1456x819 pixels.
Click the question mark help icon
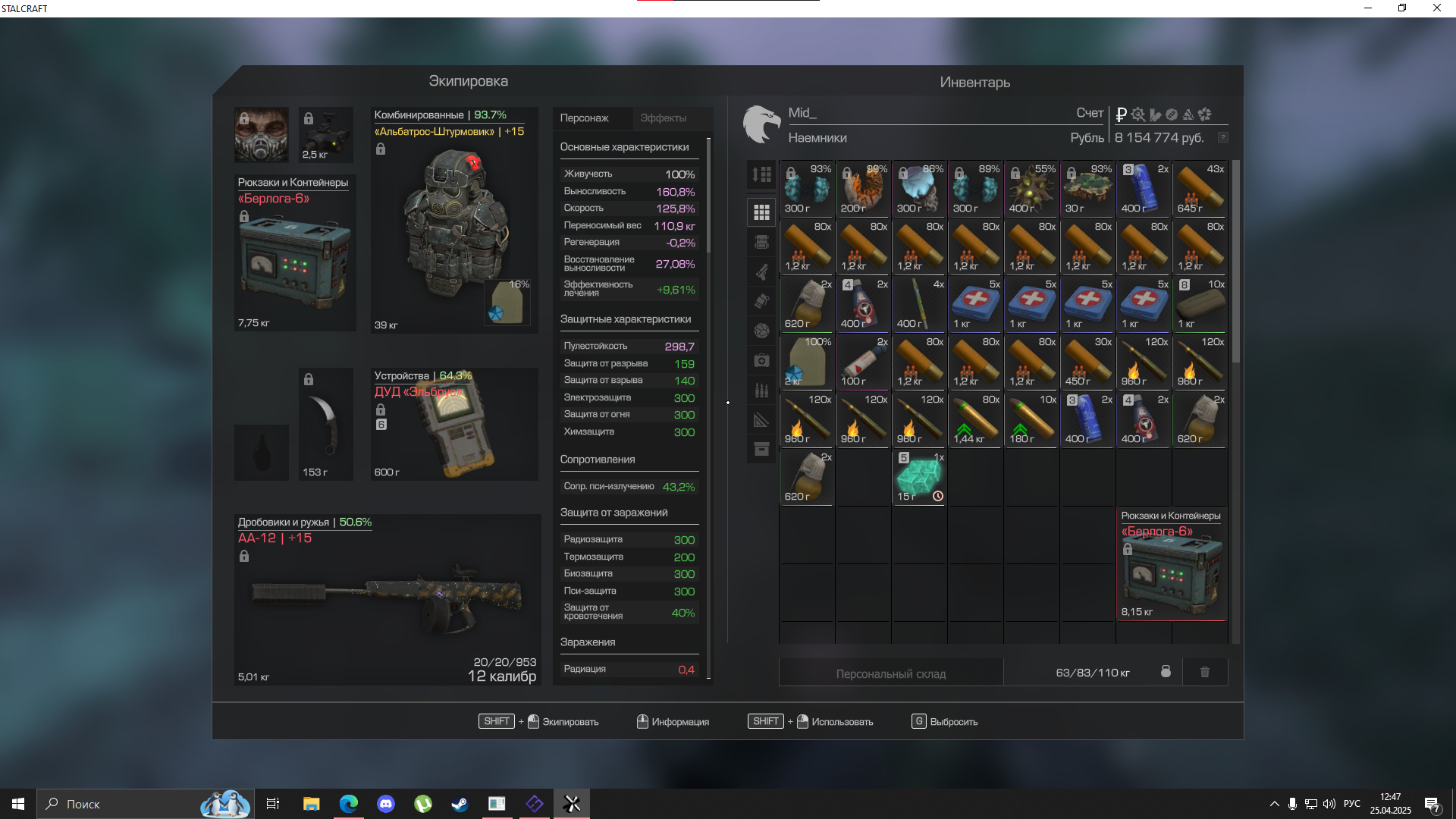coord(1222,137)
